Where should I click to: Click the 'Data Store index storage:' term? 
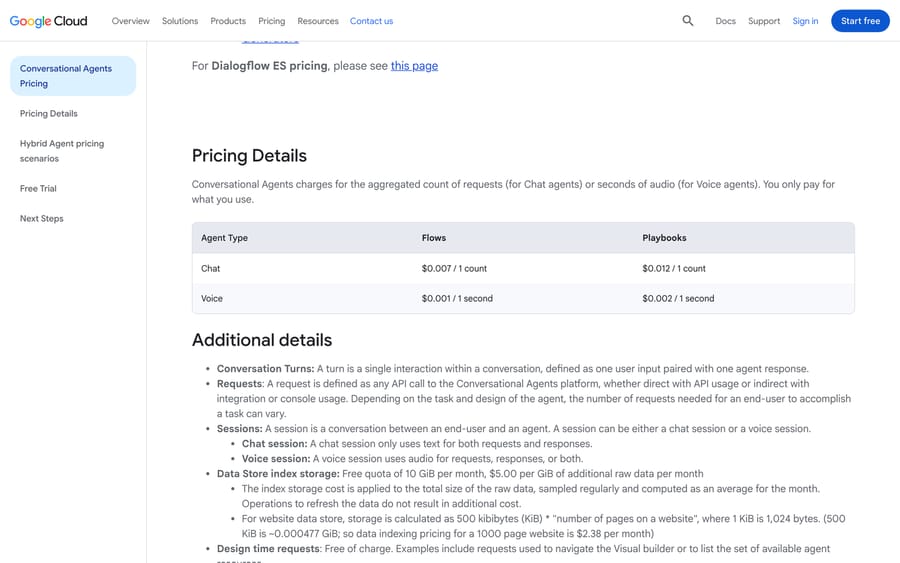click(278, 473)
